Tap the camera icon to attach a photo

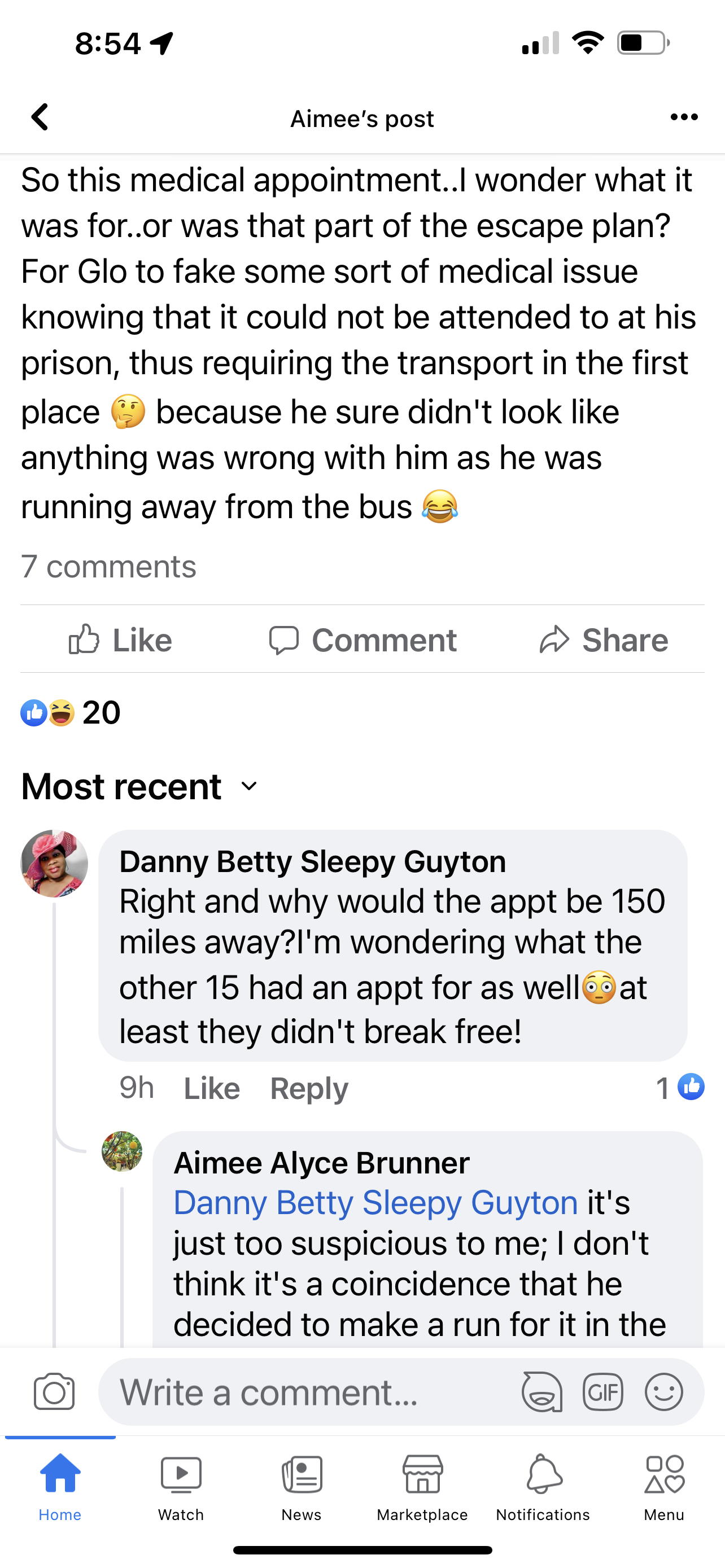[x=54, y=1391]
